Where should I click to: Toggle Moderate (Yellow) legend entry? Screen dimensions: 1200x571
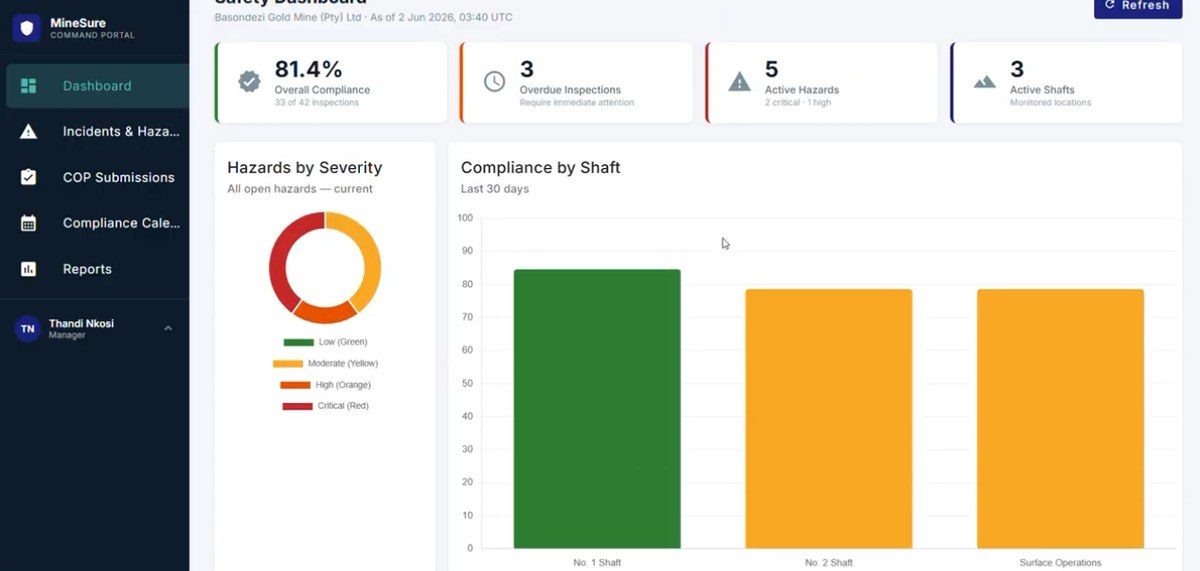click(325, 363)
